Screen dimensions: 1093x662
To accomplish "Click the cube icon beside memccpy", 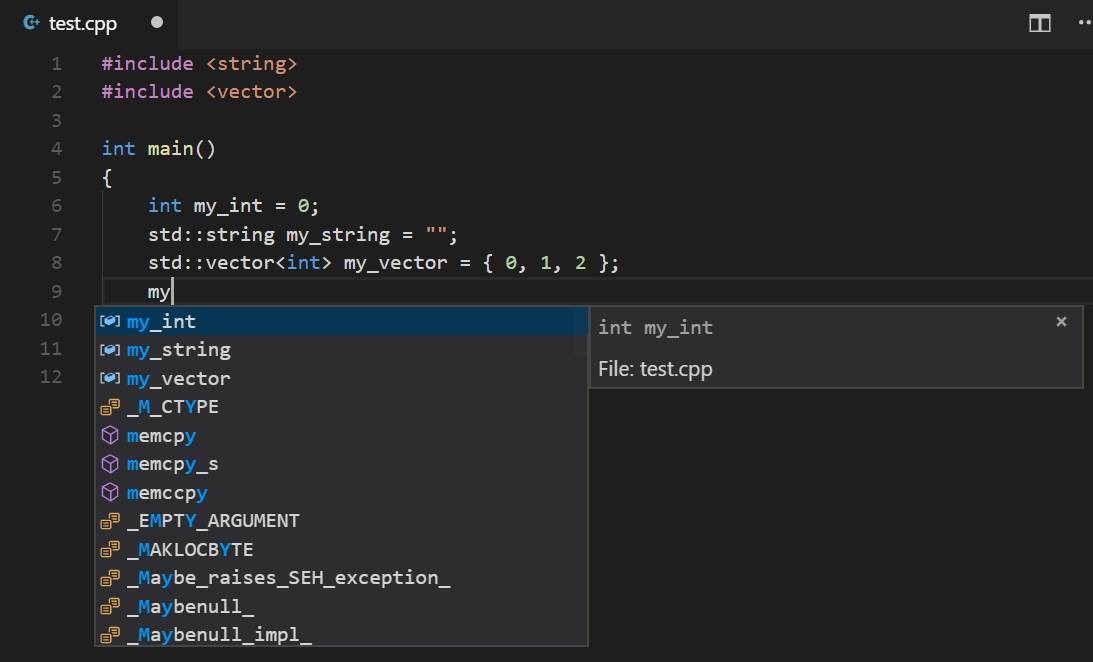I will [x=110, y=493].
